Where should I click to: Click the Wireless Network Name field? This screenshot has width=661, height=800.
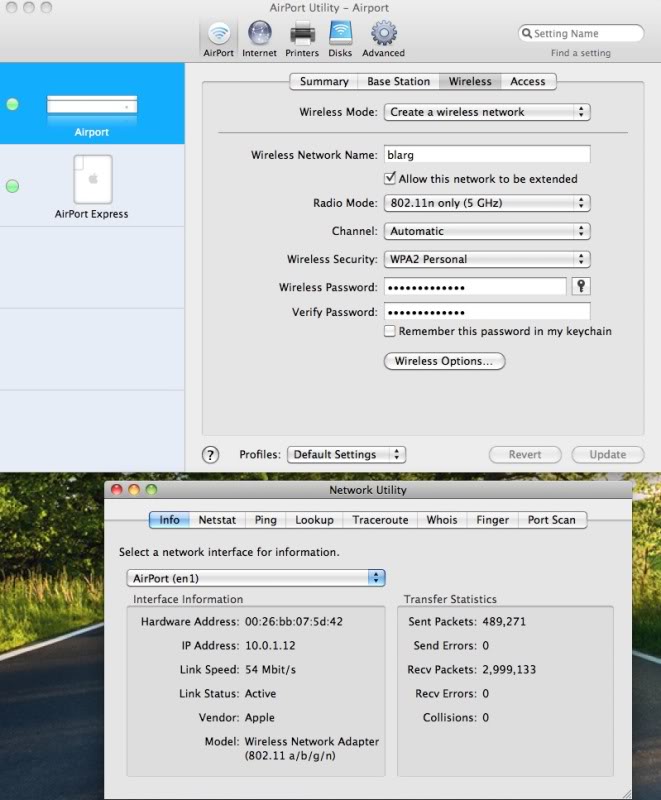487,155
